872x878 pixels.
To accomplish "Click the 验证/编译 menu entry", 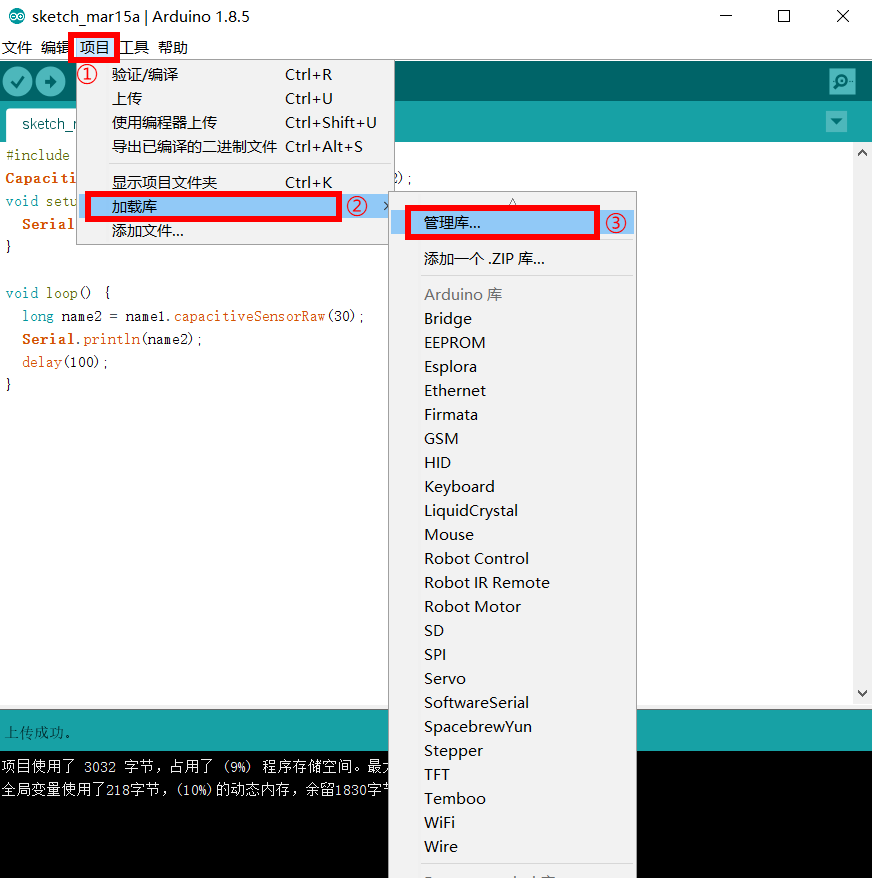I will (x=144, y=74).
